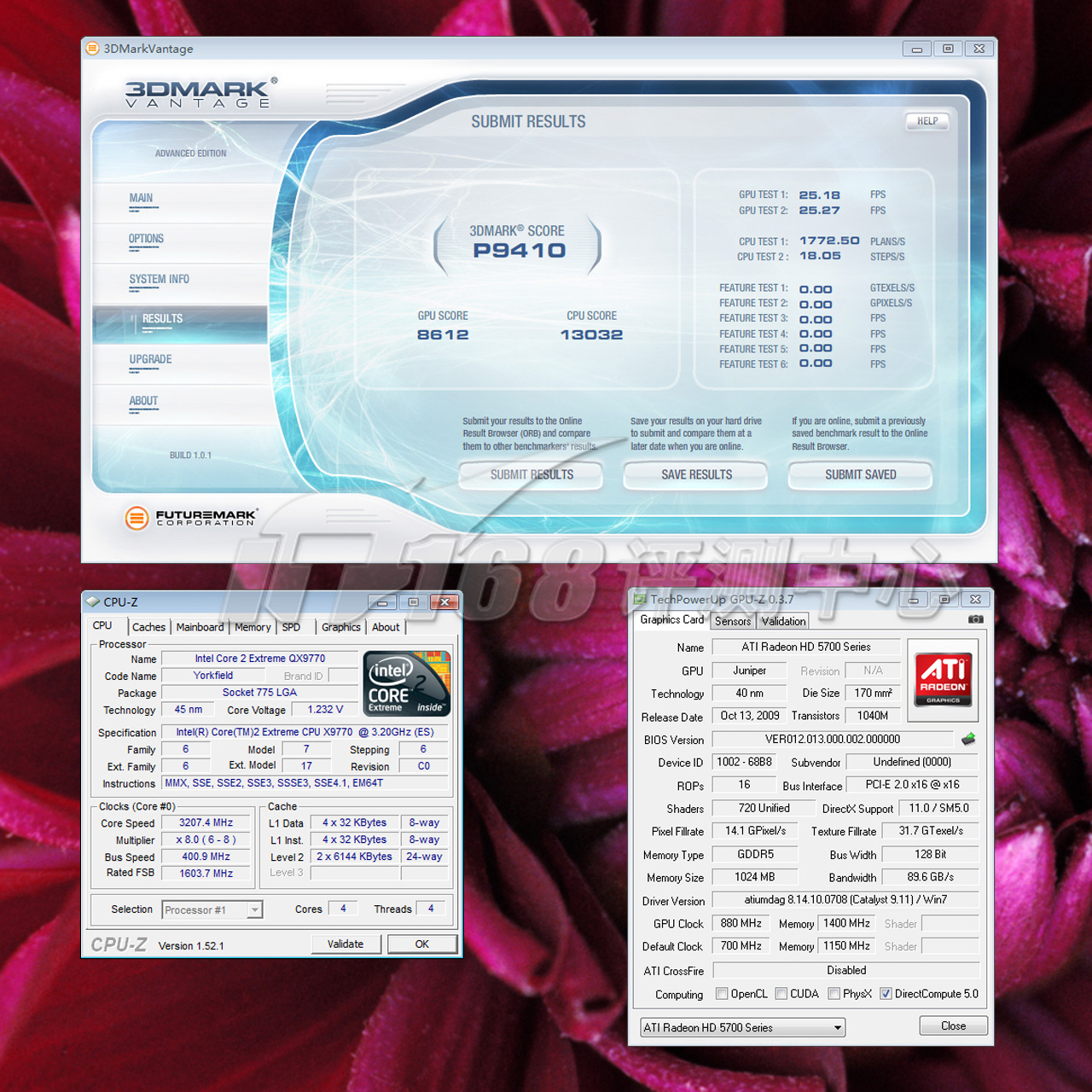Click the P9410 3DMark score
This screenshot has width=1092, height=1092.
click(x=520, y=250)
